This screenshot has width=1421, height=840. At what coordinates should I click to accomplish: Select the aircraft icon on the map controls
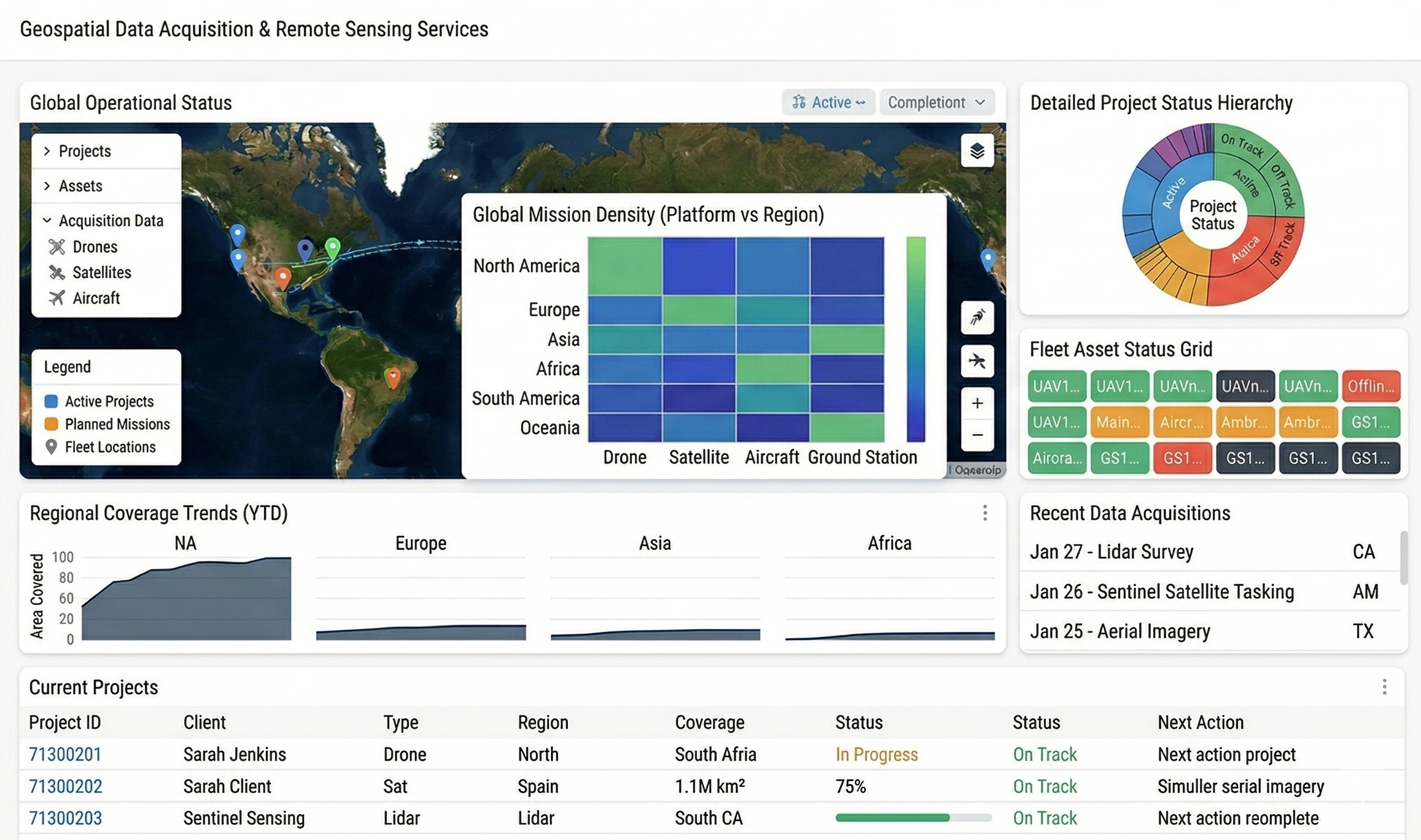point(976,362)
